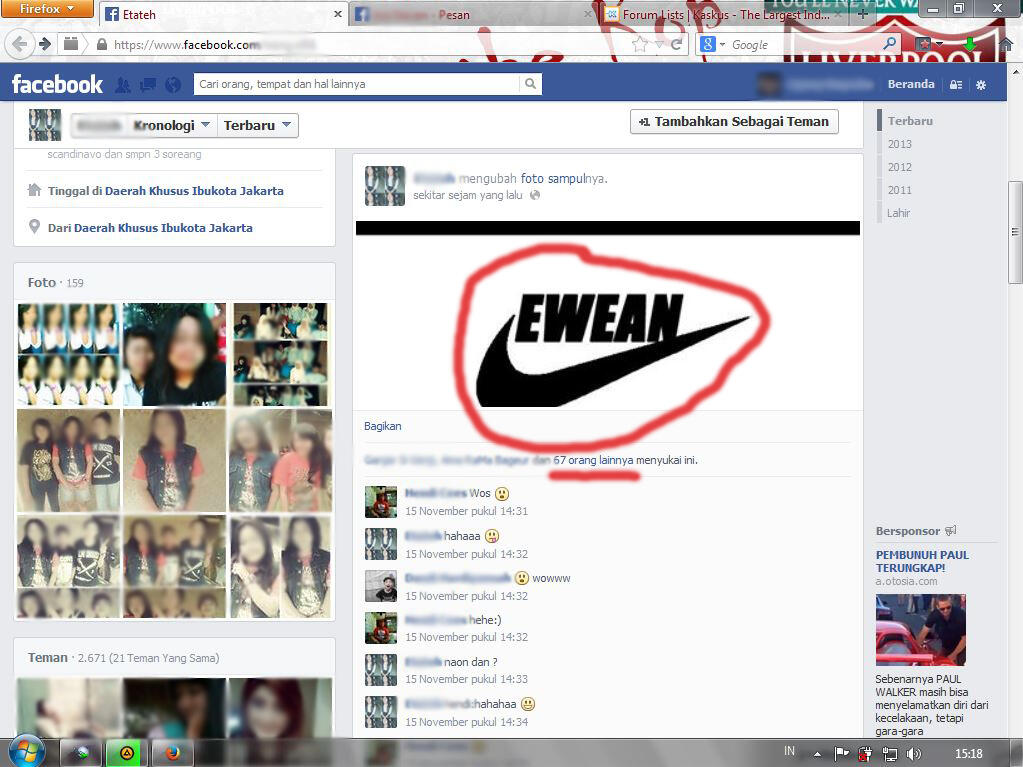
Task: Jump to 2011 in the timeline
Action: (x=900, y=190)
